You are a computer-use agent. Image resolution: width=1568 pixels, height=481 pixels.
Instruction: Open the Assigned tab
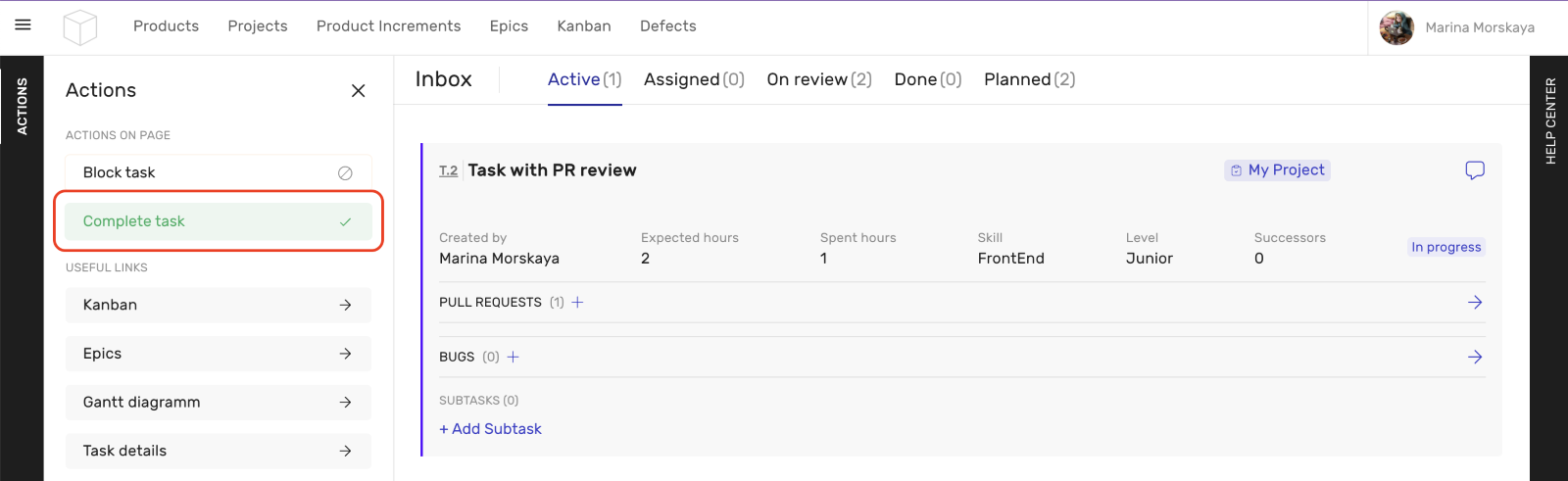coord(693,80)
